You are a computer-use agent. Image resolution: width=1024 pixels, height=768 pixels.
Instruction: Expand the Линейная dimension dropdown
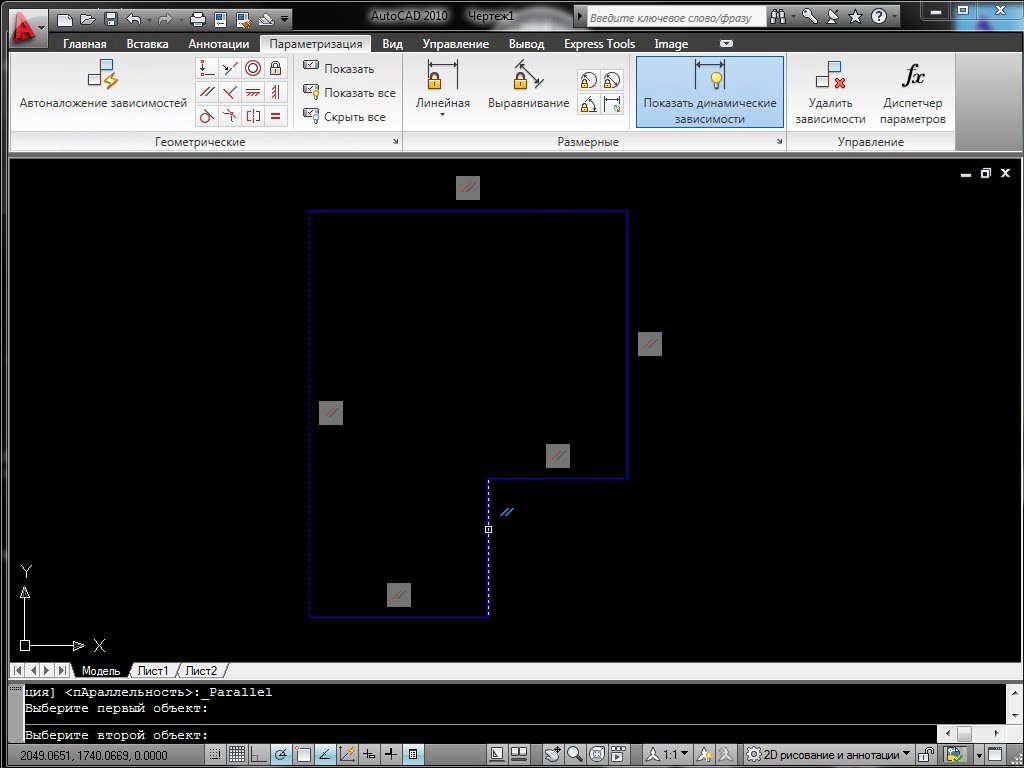pos(442,115)
